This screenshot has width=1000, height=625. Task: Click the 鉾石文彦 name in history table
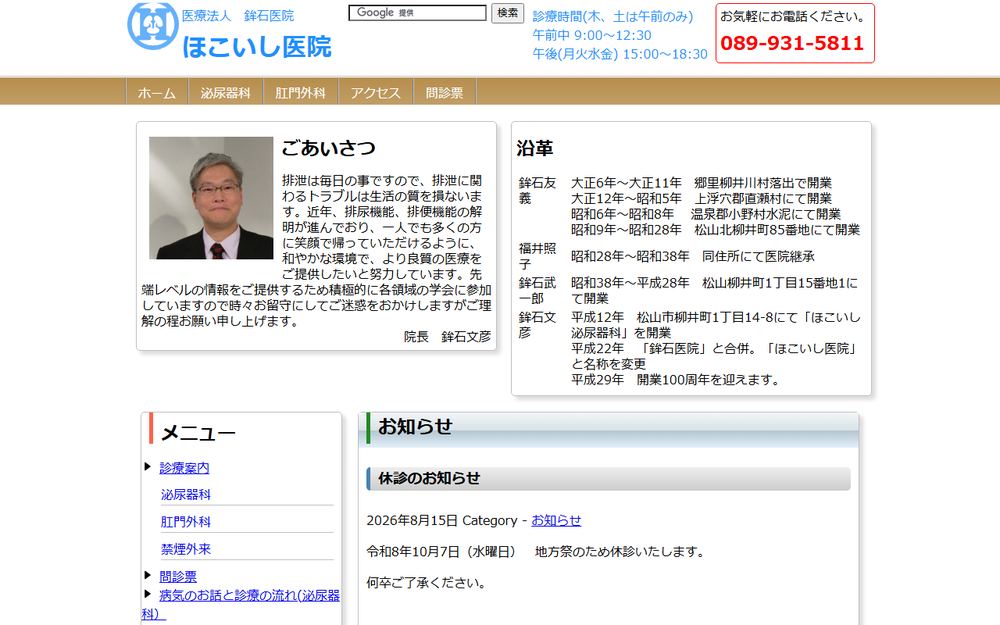(x=537, y=325)
